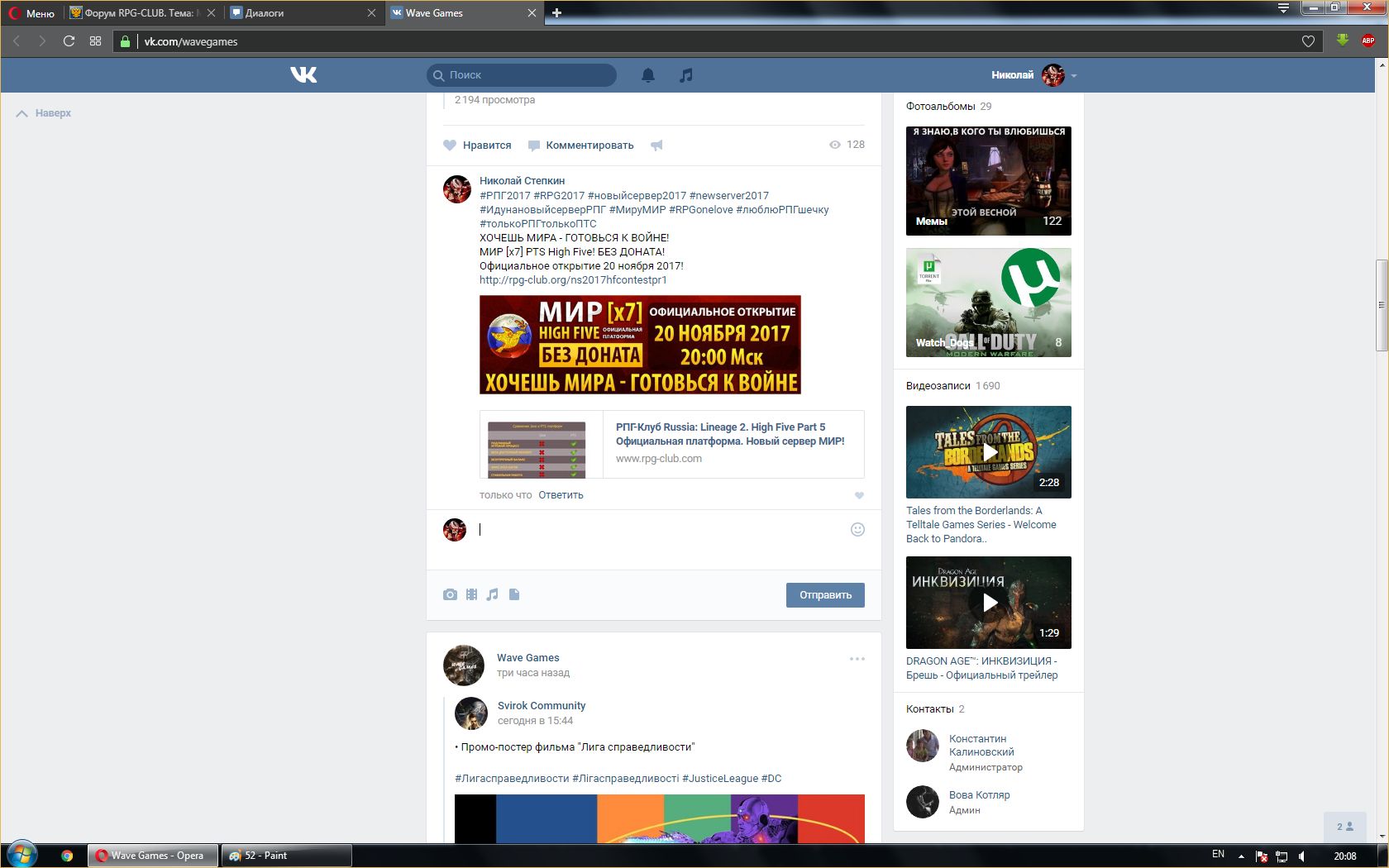Screen dimensions: 1389x868
Task: Open Вова Котляр contact
Action: point(979,795)
